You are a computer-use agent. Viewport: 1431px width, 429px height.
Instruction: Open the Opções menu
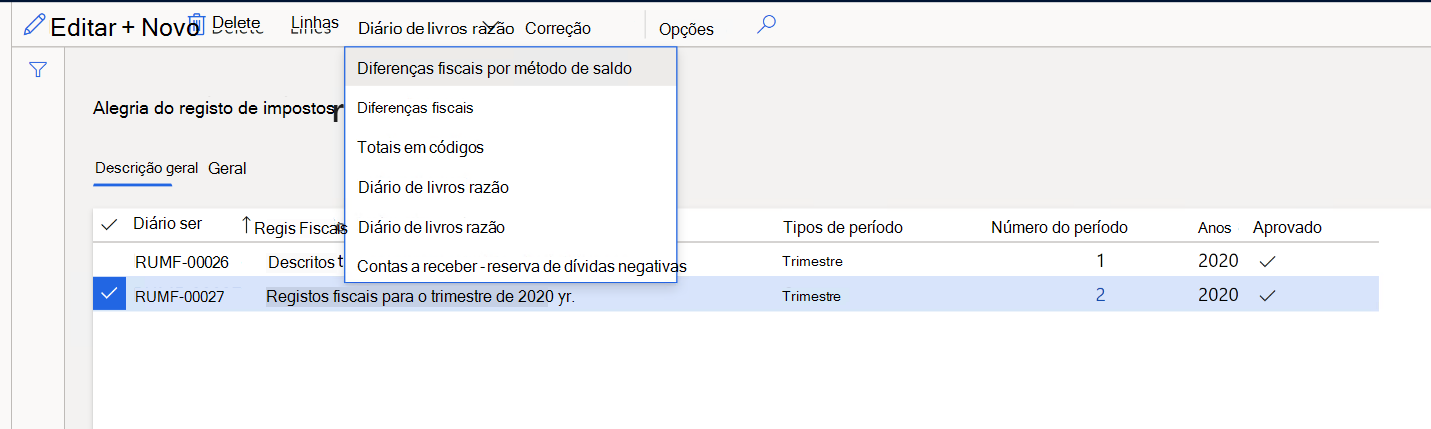click(686, 29)
